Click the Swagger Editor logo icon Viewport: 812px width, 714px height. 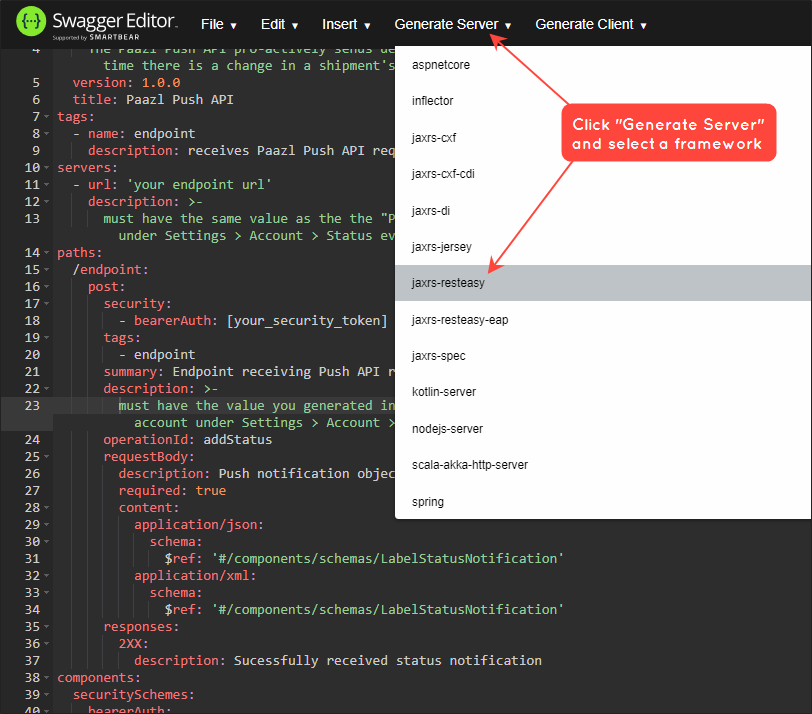[x=31, y=21]
